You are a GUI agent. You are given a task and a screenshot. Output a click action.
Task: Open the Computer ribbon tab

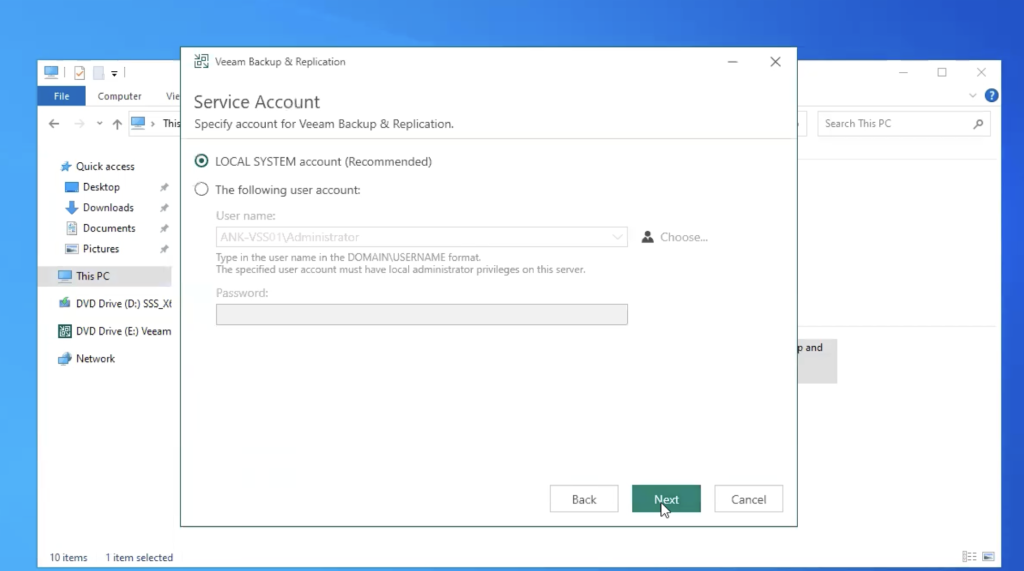(120, 96)
